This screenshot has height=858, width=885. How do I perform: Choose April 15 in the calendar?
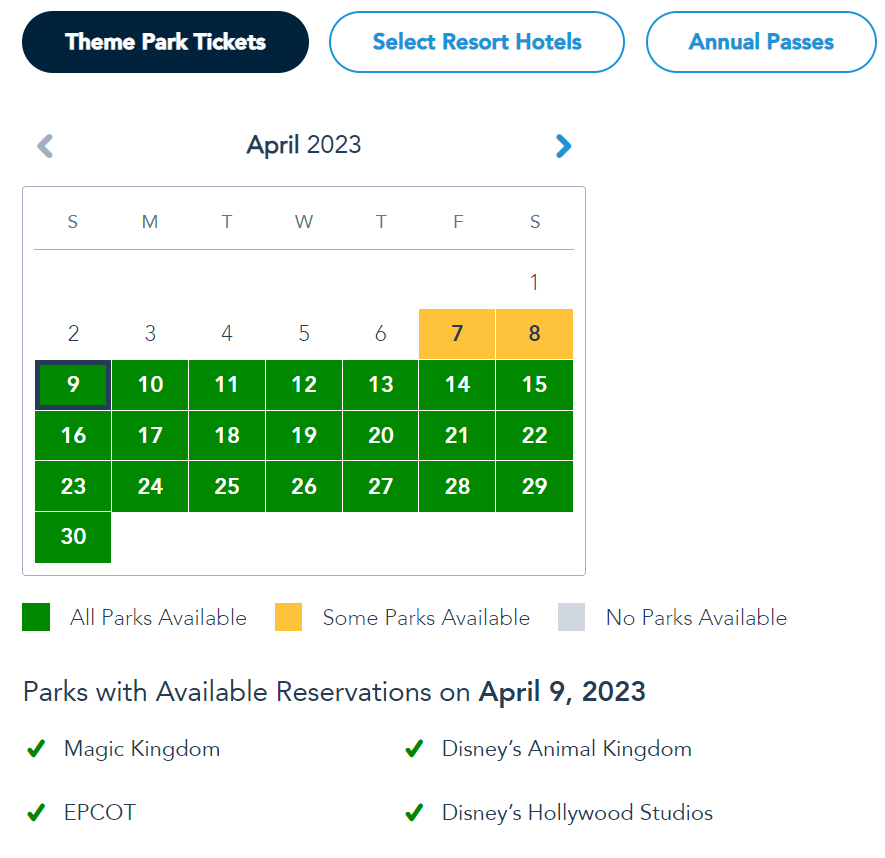[x=535, y=385]
